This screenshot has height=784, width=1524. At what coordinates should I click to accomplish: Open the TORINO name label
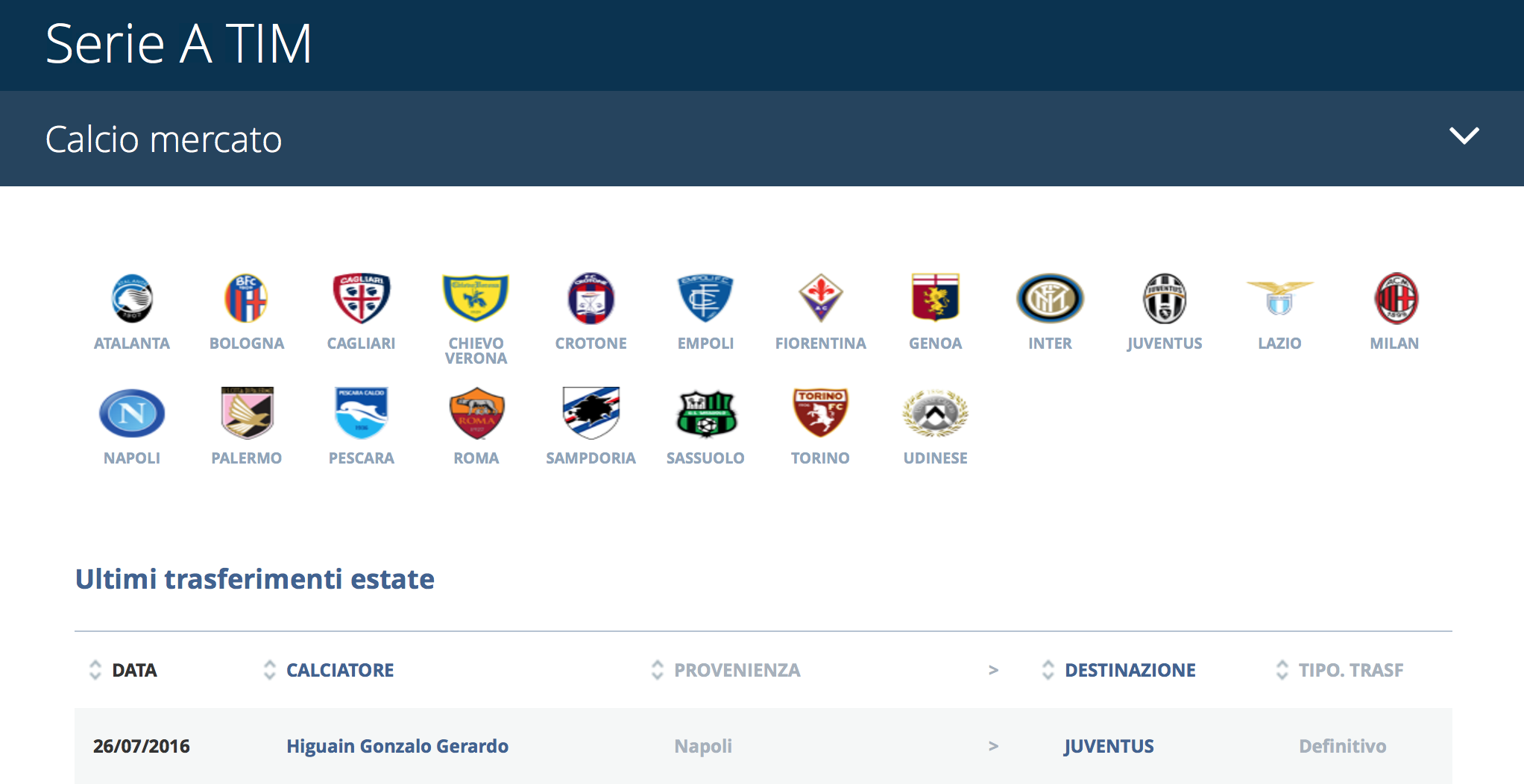click(x=820, y=458)
